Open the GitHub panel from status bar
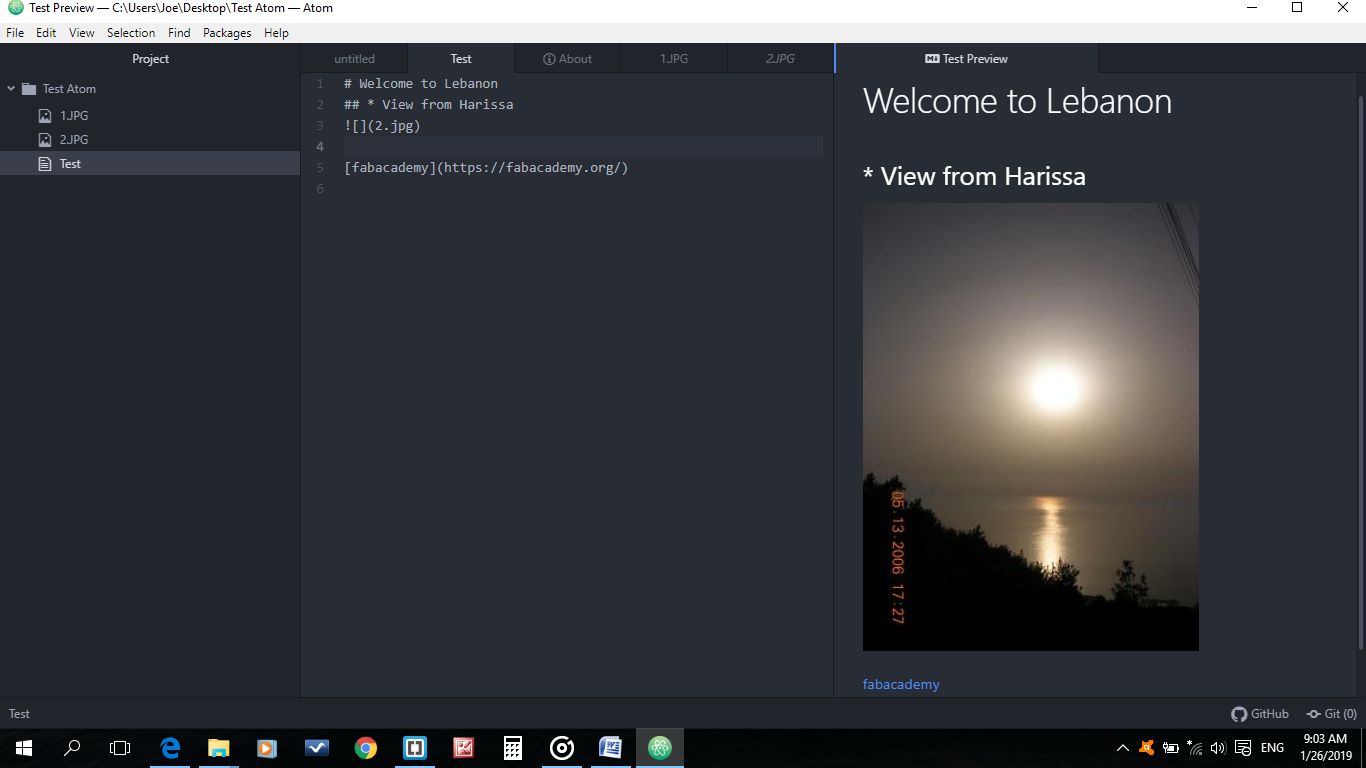This screenshot has height=768, width=1366. [1260, 714]
